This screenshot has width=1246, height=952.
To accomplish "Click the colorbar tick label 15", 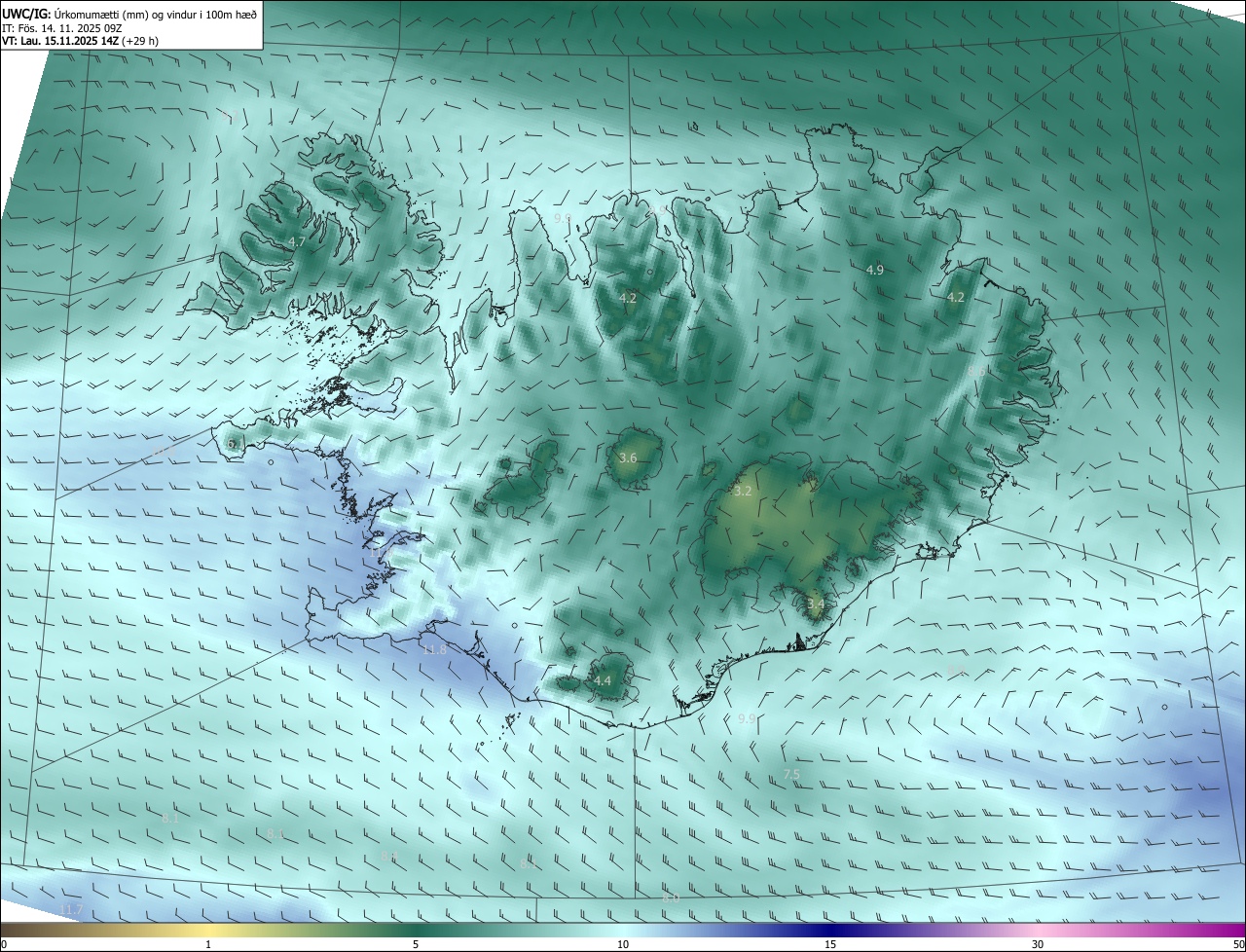I will (x=830, y=944).
